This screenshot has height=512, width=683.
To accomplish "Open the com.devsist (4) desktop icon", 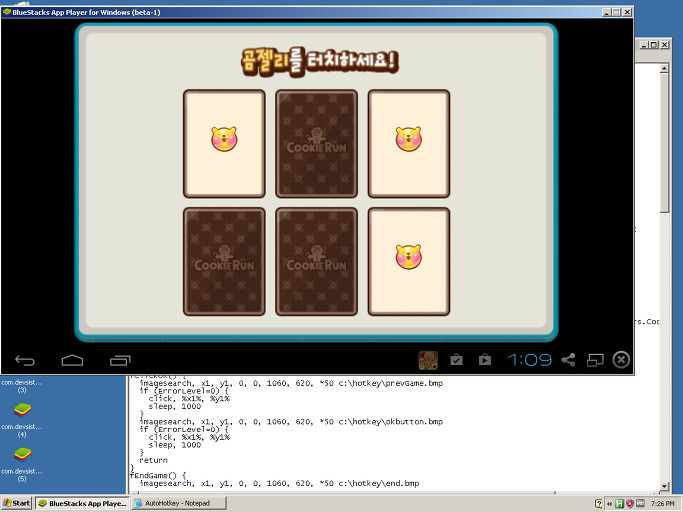I will click(x=22, y=420).
